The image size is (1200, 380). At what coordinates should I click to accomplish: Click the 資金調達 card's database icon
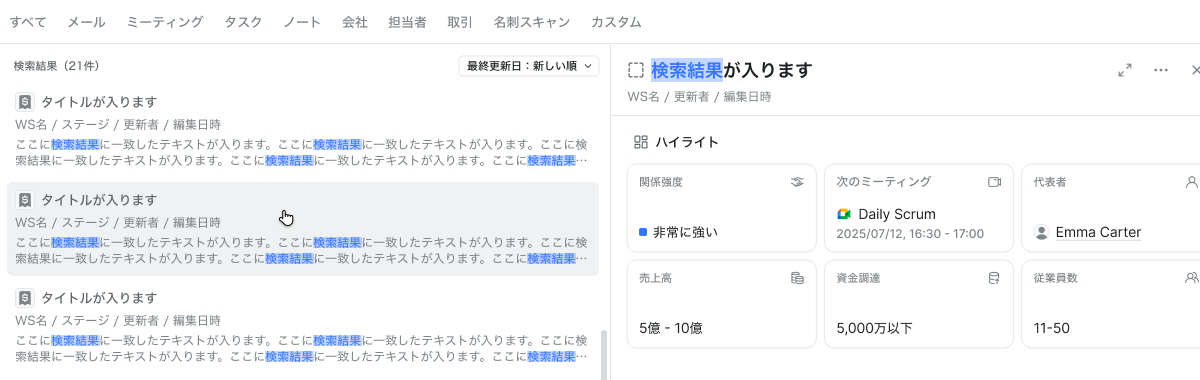click(x=994, y=278)
